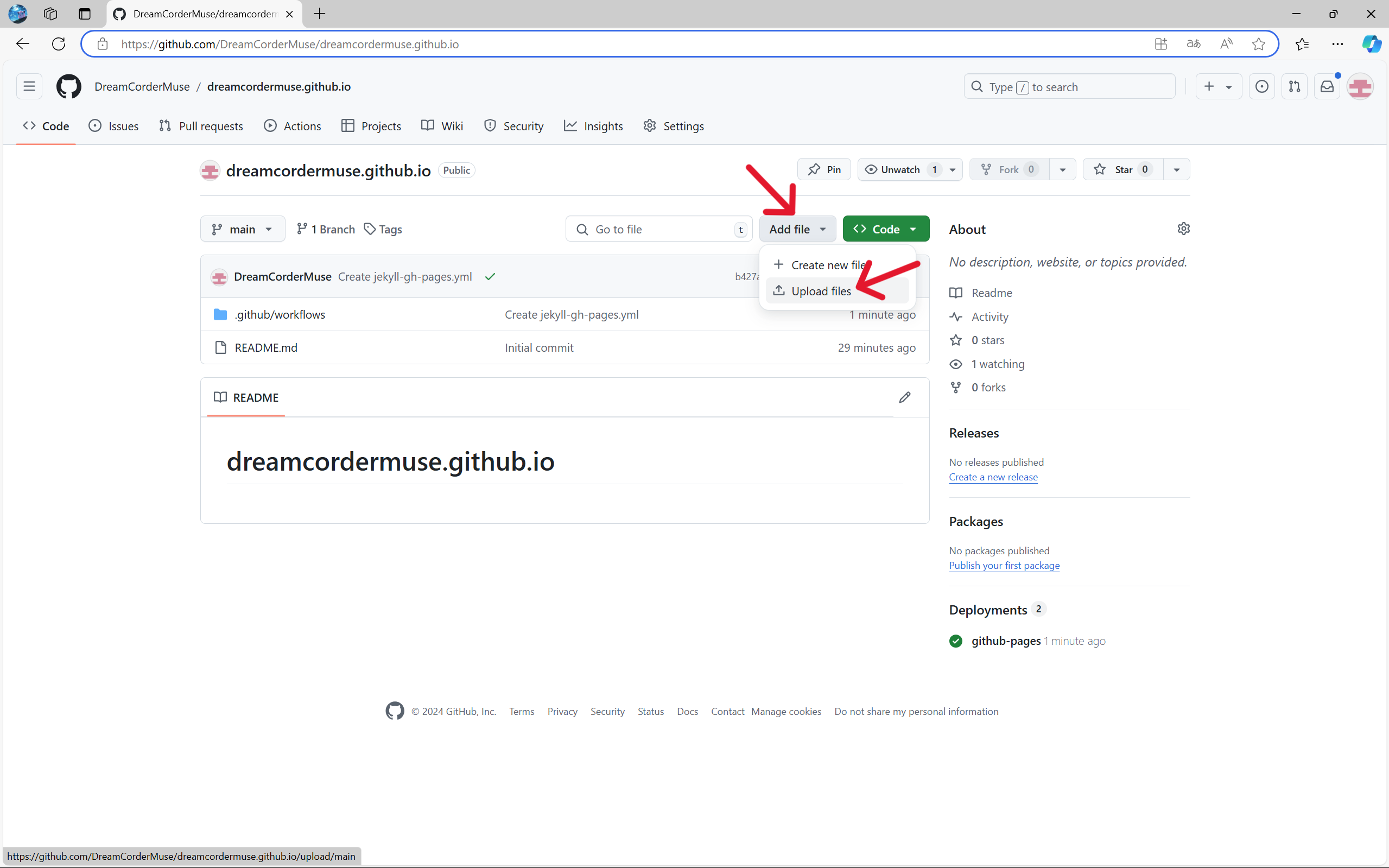1389x868 pixels.
Task: Refresh the page with the reload icon
Action: 59,44
